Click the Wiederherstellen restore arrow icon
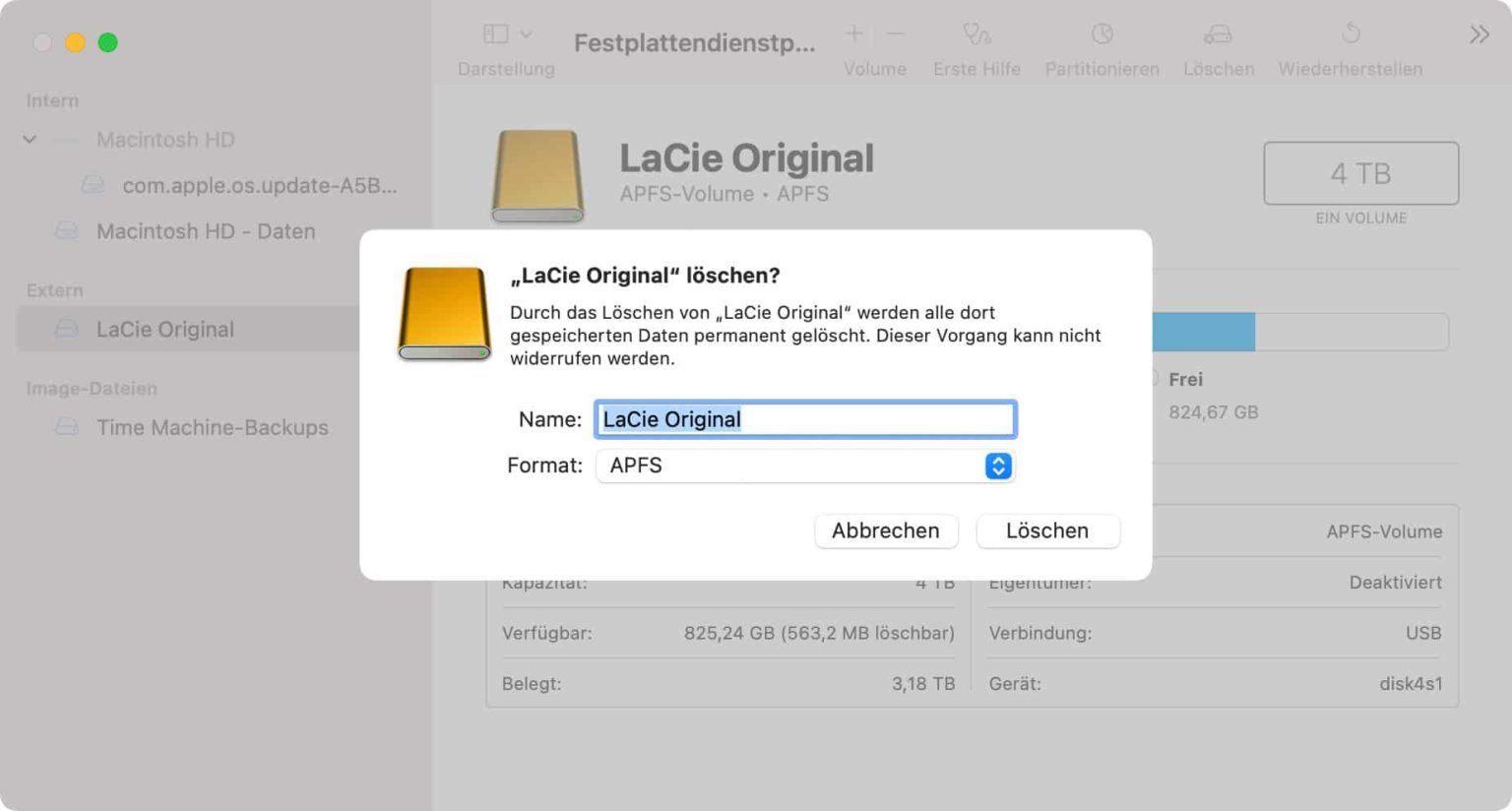 point(1351,33)
